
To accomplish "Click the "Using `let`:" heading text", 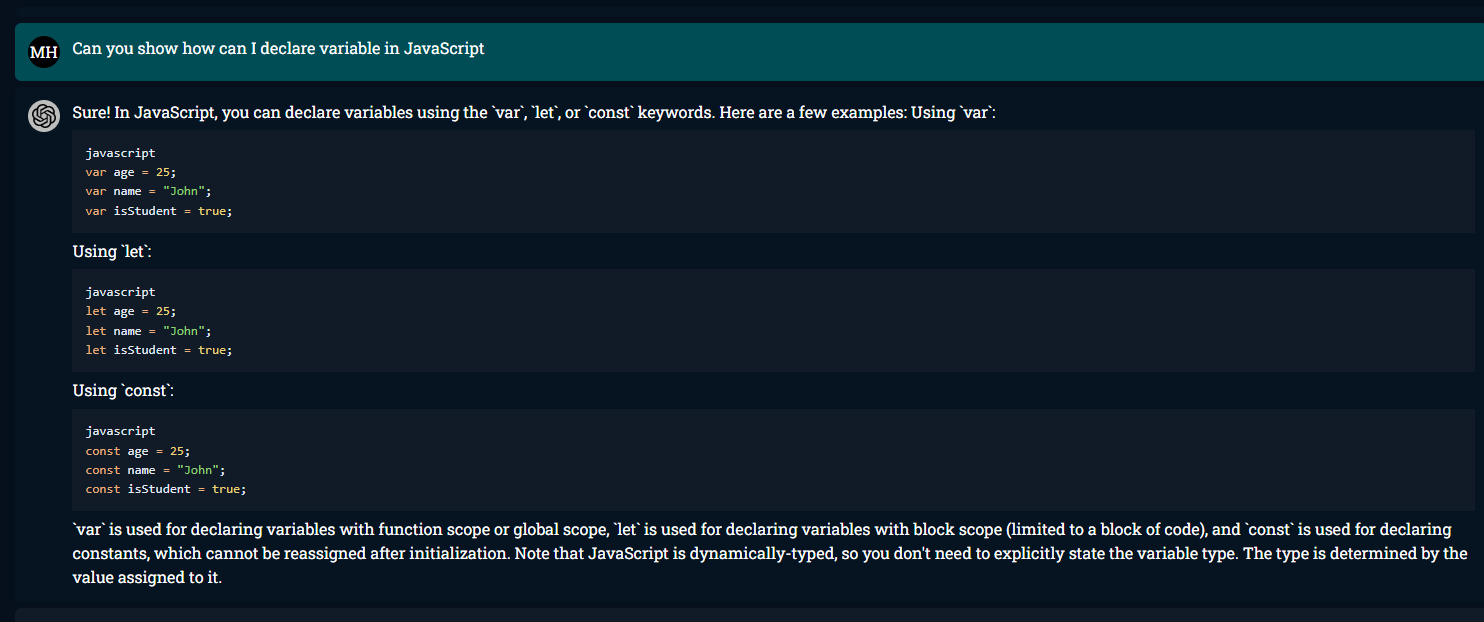I will coord(112,252).
